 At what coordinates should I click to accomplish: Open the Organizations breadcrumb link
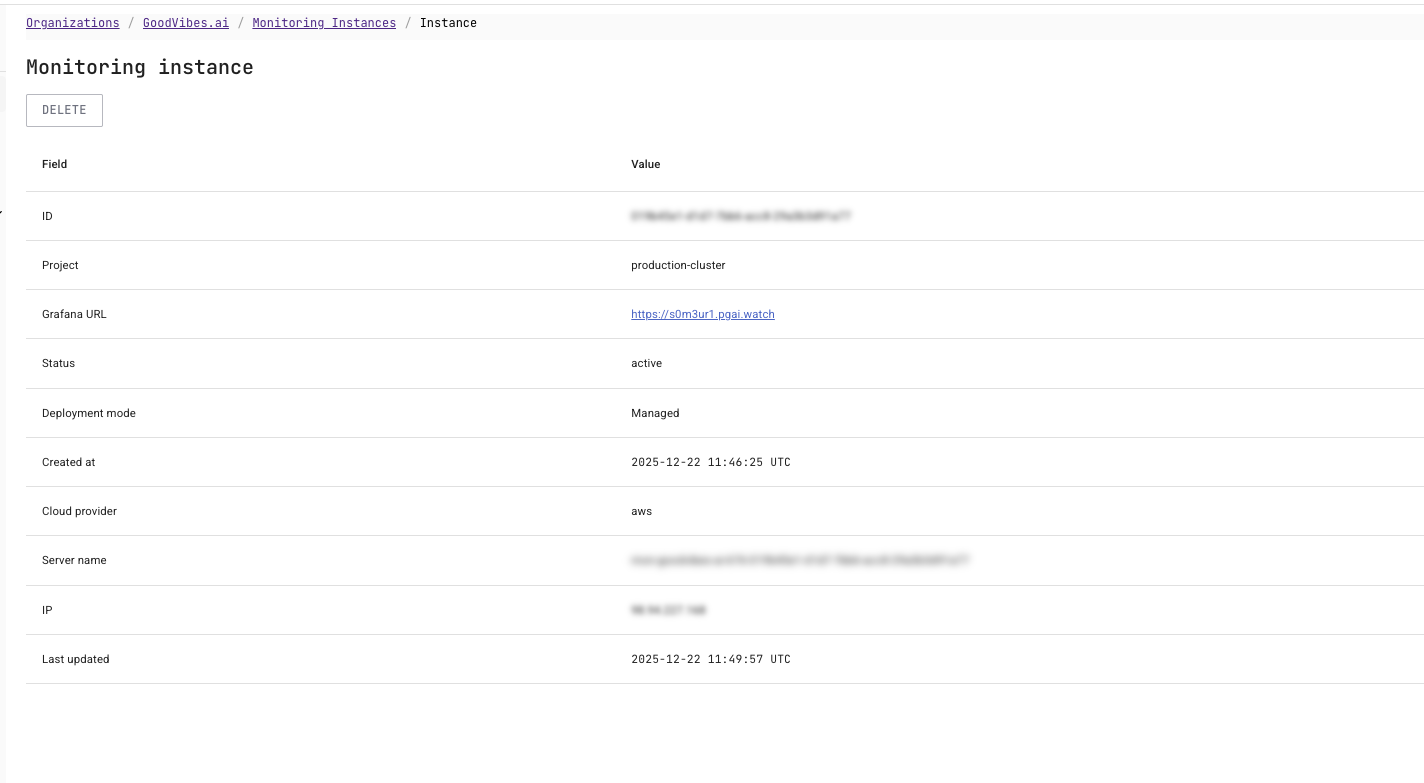coord(72,22)
